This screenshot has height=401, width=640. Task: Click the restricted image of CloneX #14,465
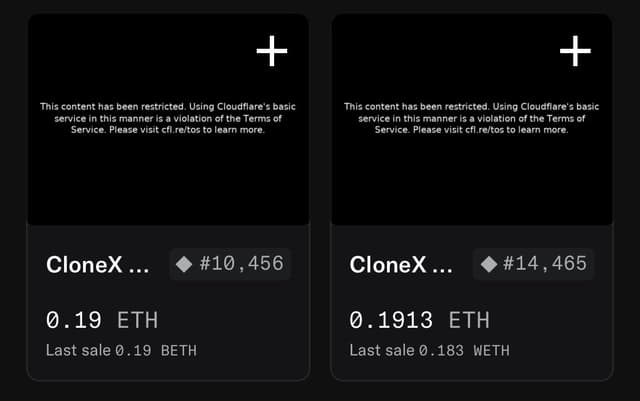coord(472,119)
